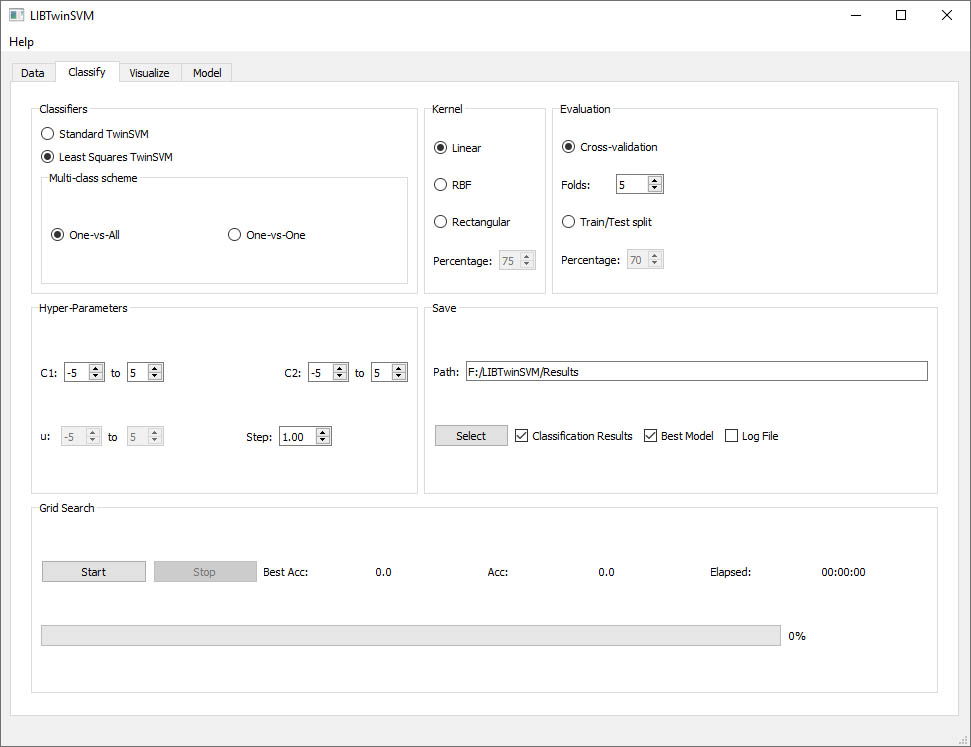The height and width of the screenshot is (747, 971).
Task: Switch to the Visualize tab
Action: click(149, 72)
